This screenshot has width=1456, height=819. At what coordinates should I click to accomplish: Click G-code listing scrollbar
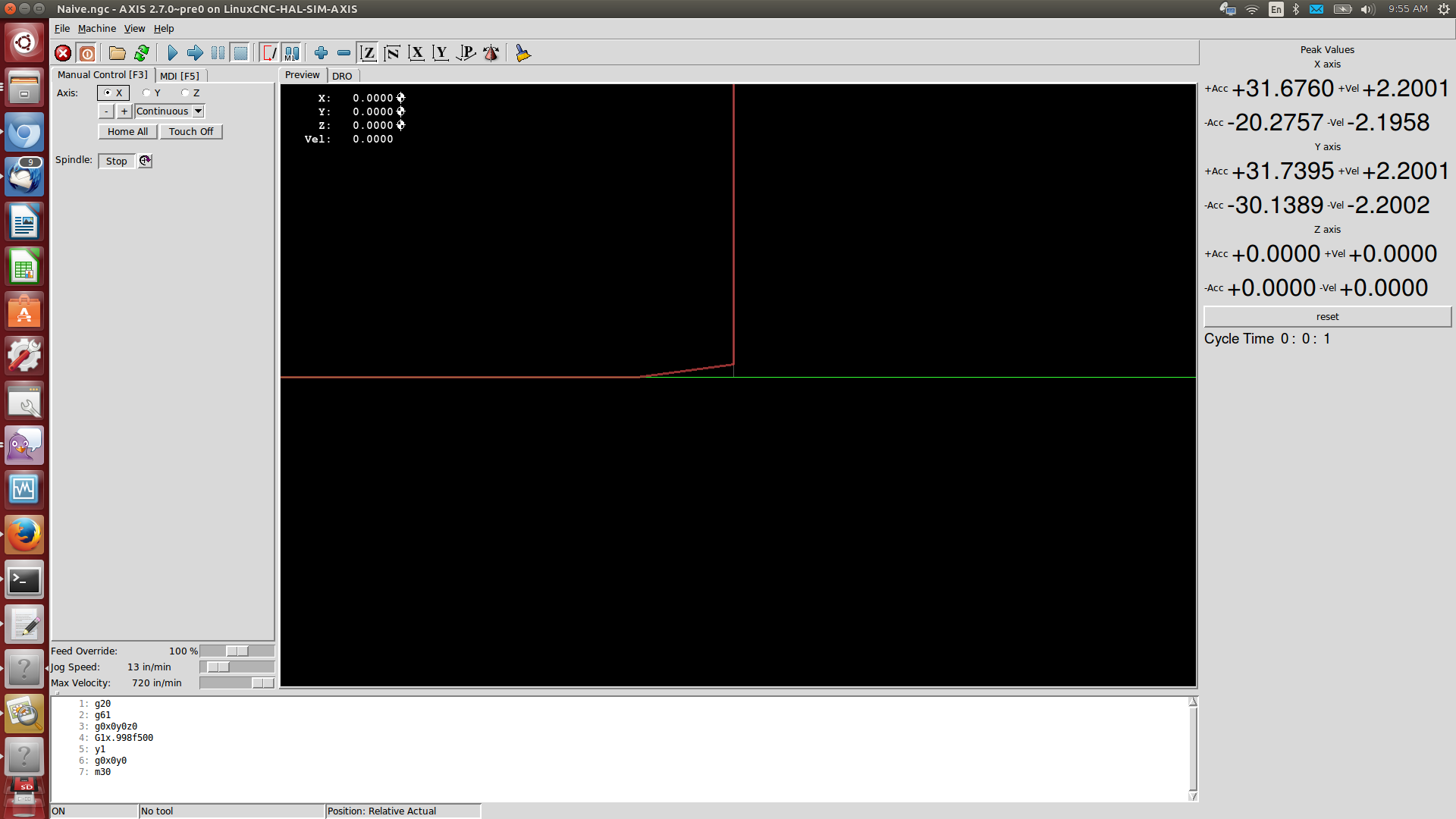[x=1193, y=749]
